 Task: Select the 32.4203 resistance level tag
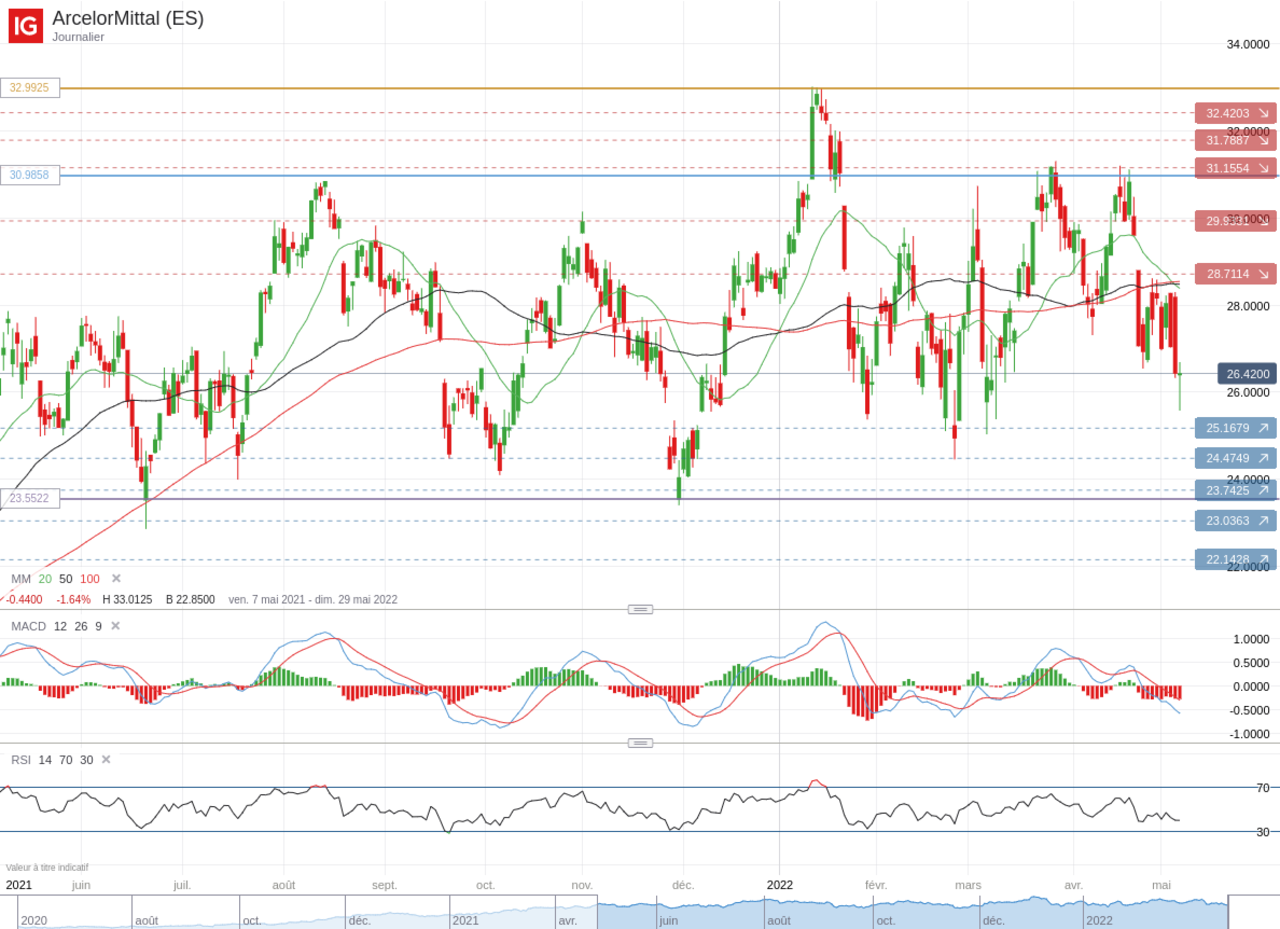pyautogui.click(x=1235, y=113)
